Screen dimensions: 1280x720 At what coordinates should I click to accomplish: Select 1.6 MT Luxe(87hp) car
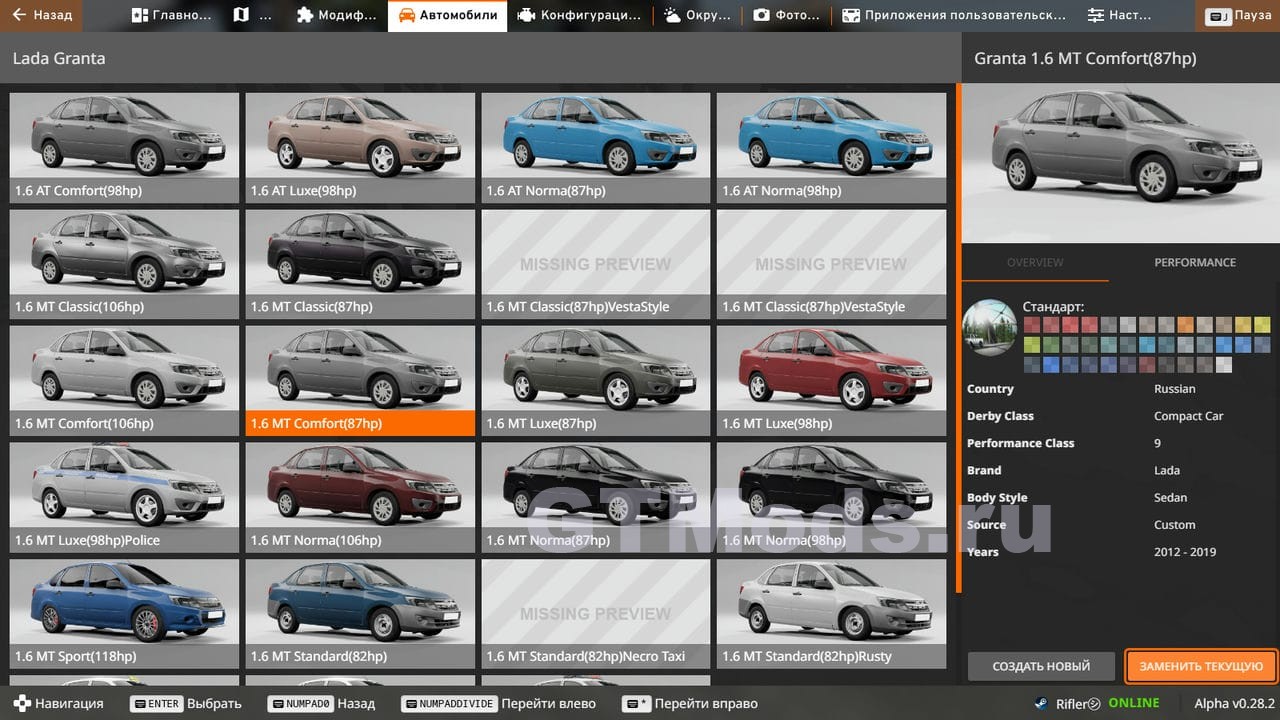(x=596, y=381)
